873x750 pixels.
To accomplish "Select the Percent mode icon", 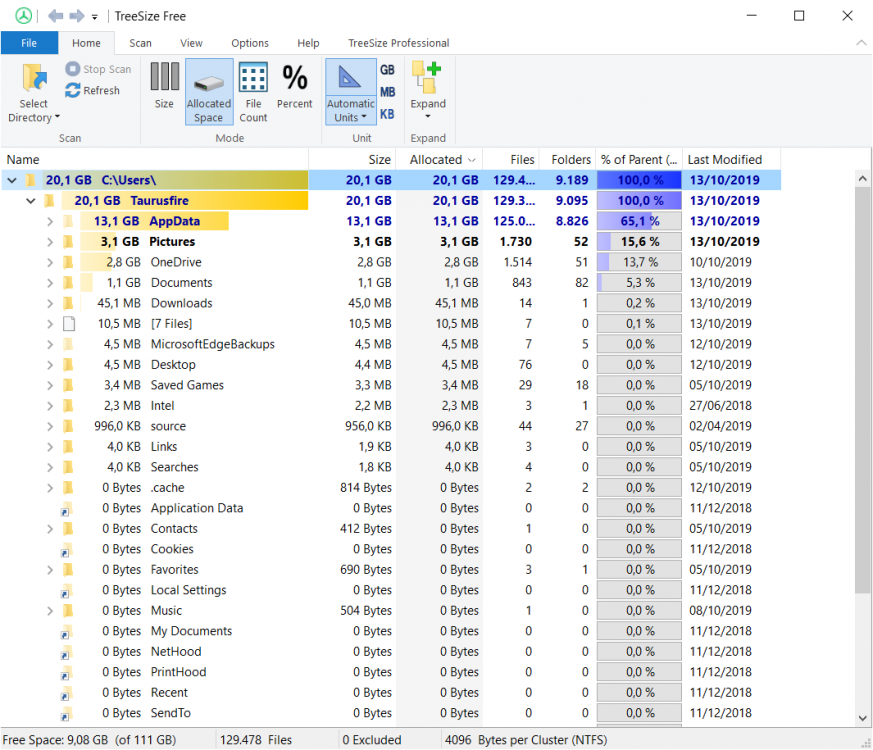I will [x=295, y=78].
